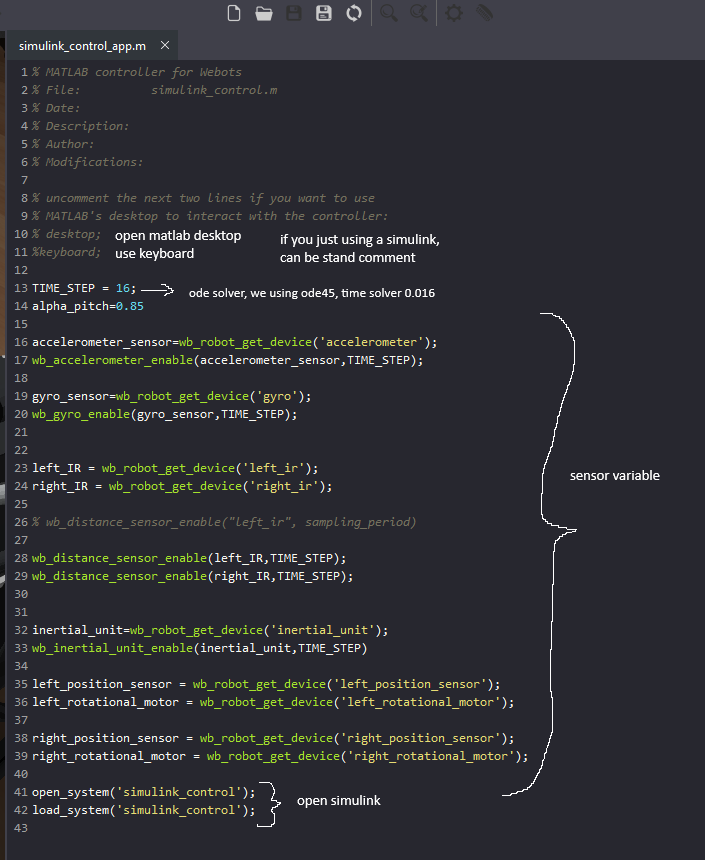Click the left_position_sensor assignment line
This screenshot has width=705, height=860.
point(266,684)
